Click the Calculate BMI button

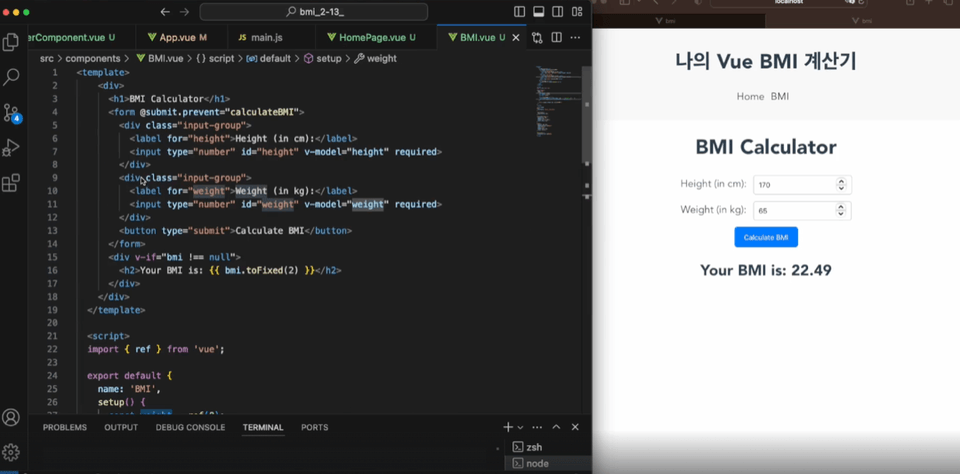coord(766,237)
